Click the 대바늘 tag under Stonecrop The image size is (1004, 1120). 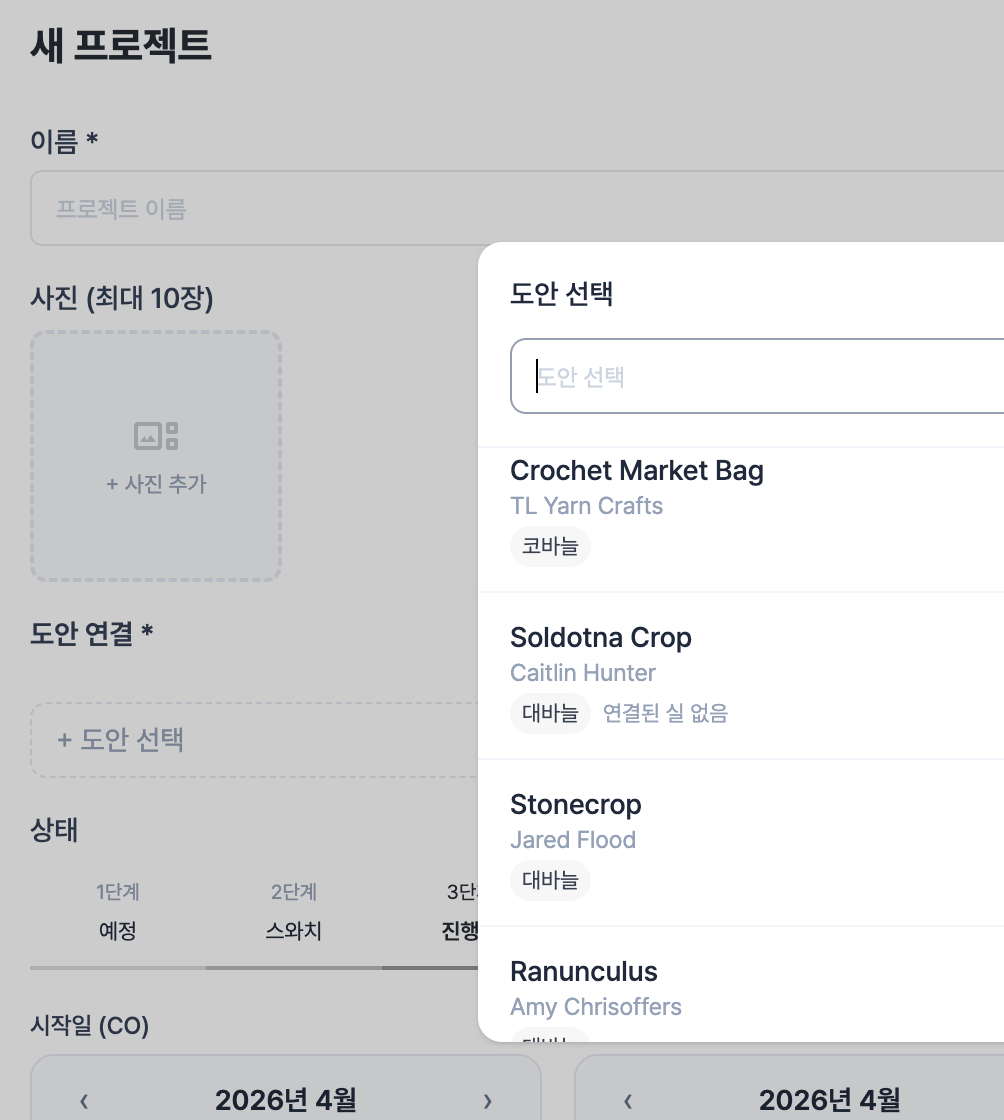pos(550,881)
